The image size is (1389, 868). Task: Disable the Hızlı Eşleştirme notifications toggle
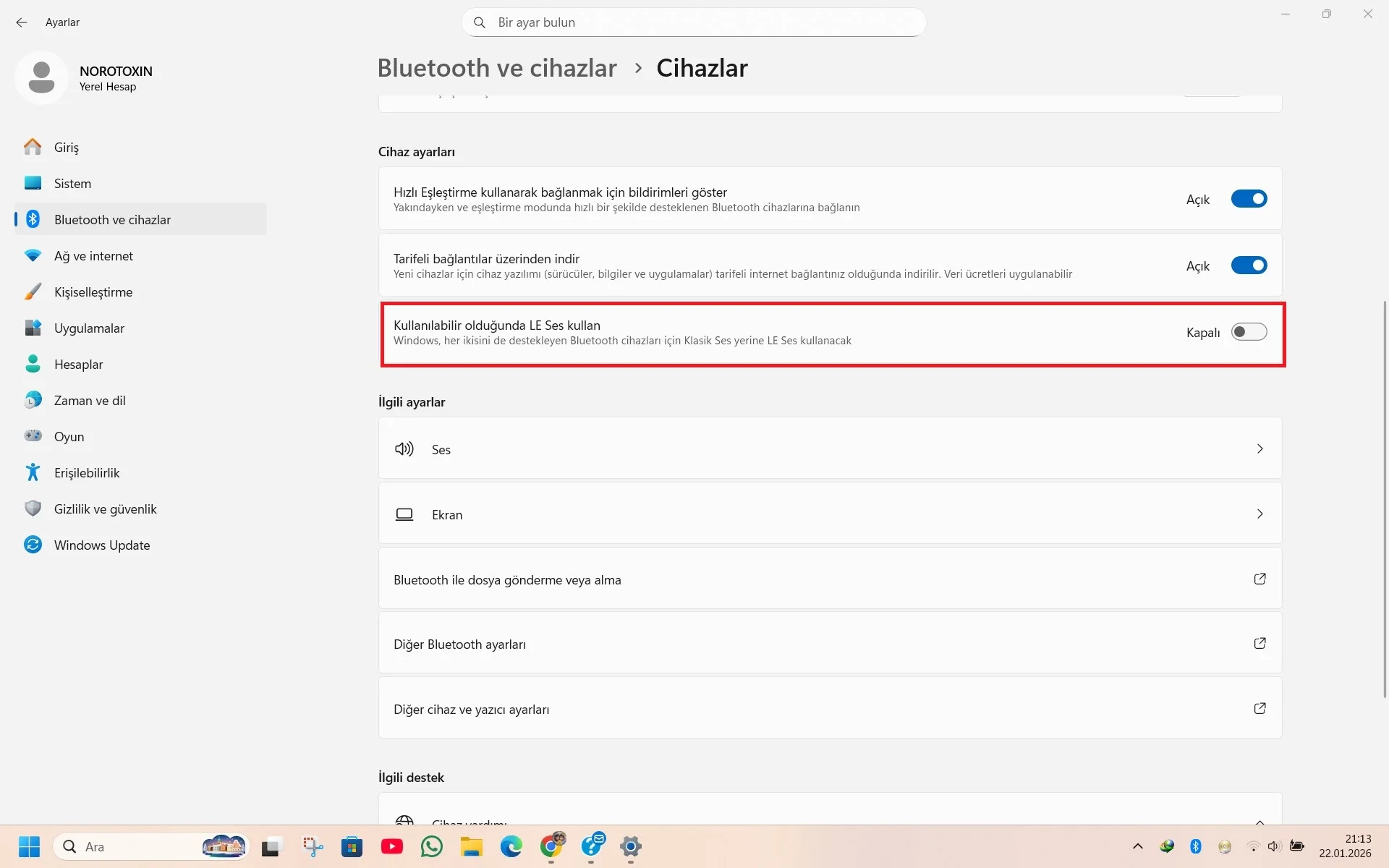pyautogui.click(x=1249, y=199)
